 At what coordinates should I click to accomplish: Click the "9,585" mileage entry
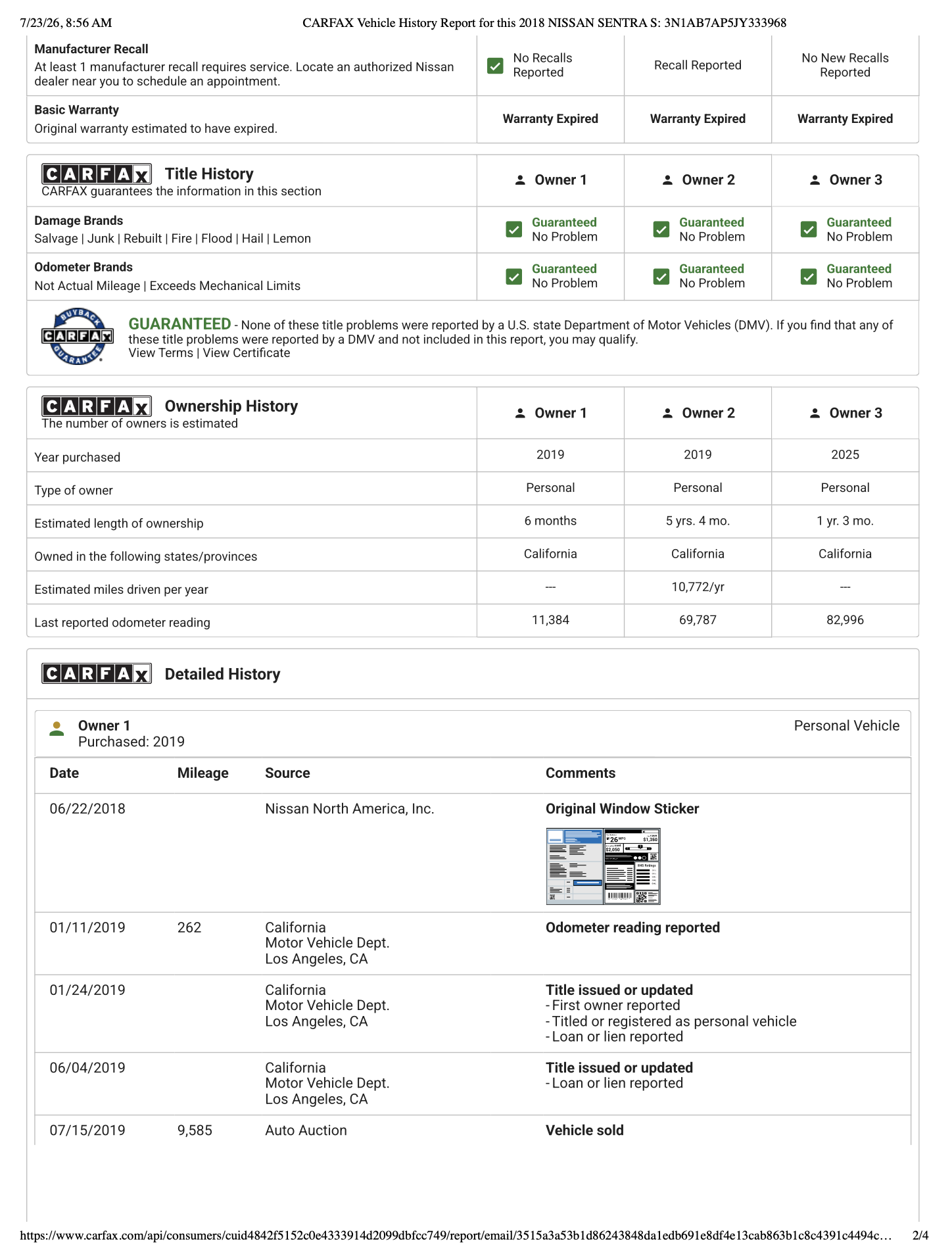pos(195,1130)
